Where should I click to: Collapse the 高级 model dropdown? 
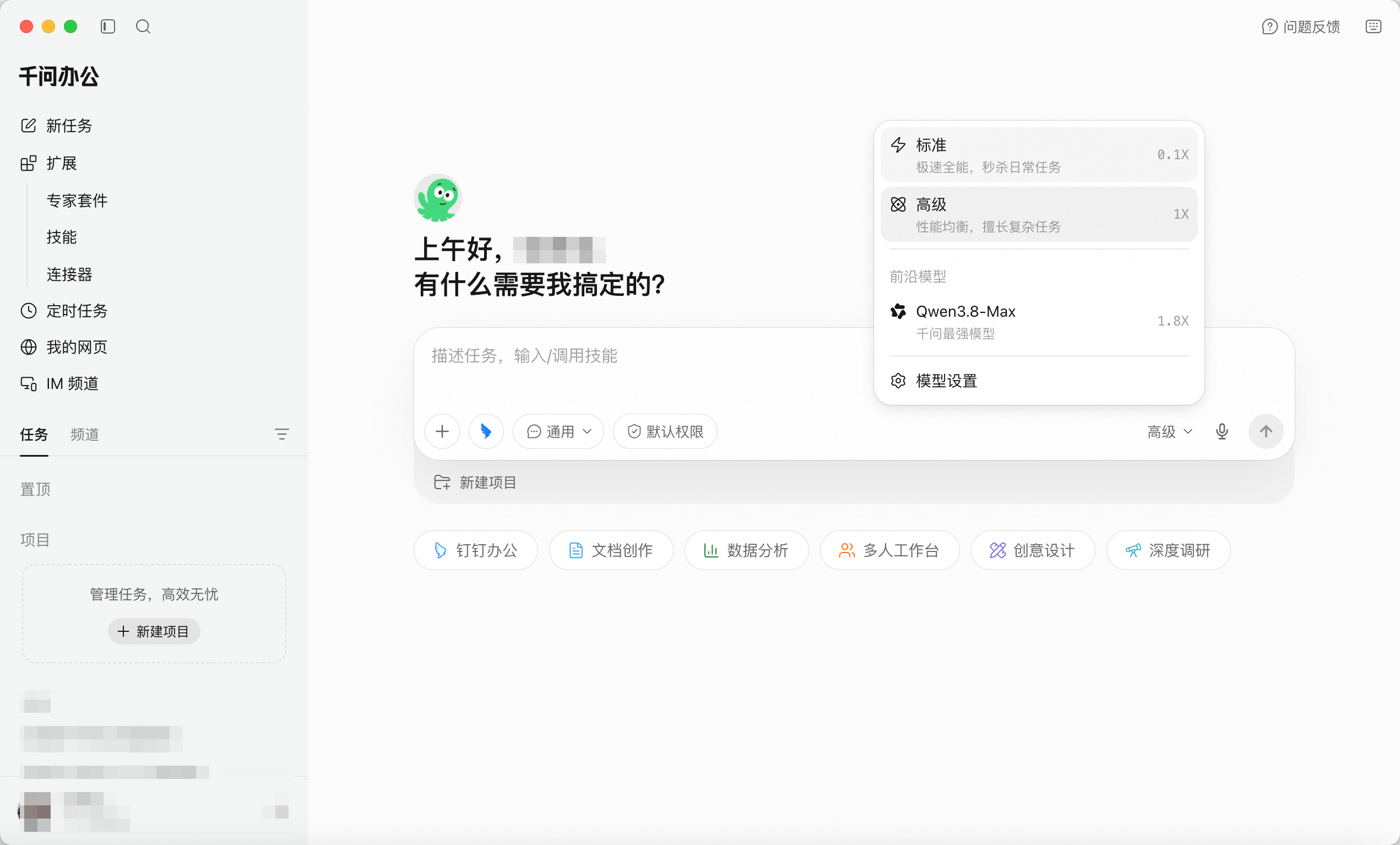1170,432
